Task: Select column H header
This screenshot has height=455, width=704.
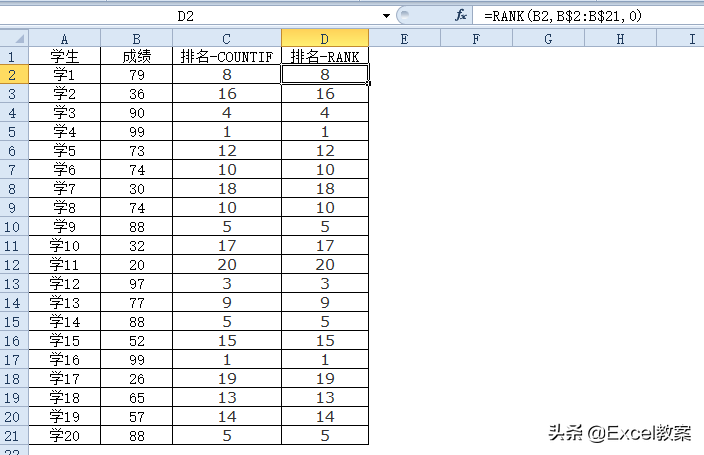Action: [x=620, y=39]
